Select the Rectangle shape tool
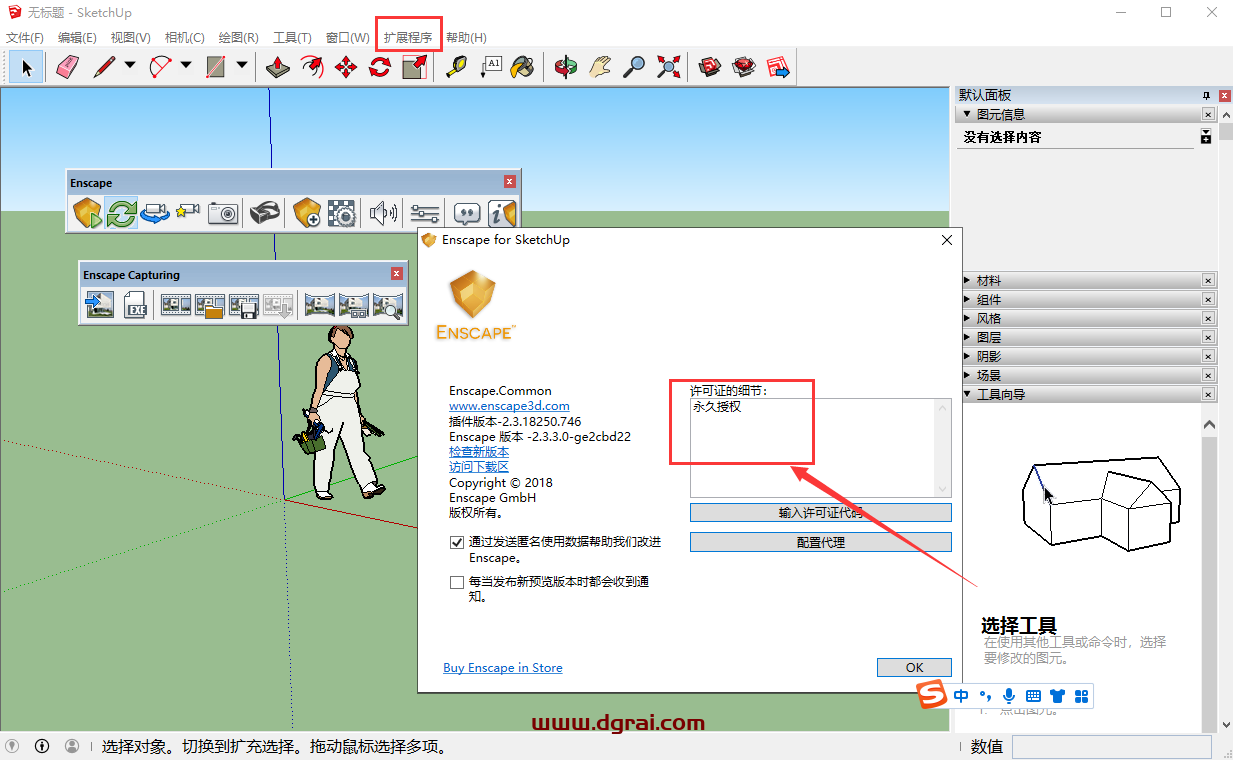 pos(216,67)
